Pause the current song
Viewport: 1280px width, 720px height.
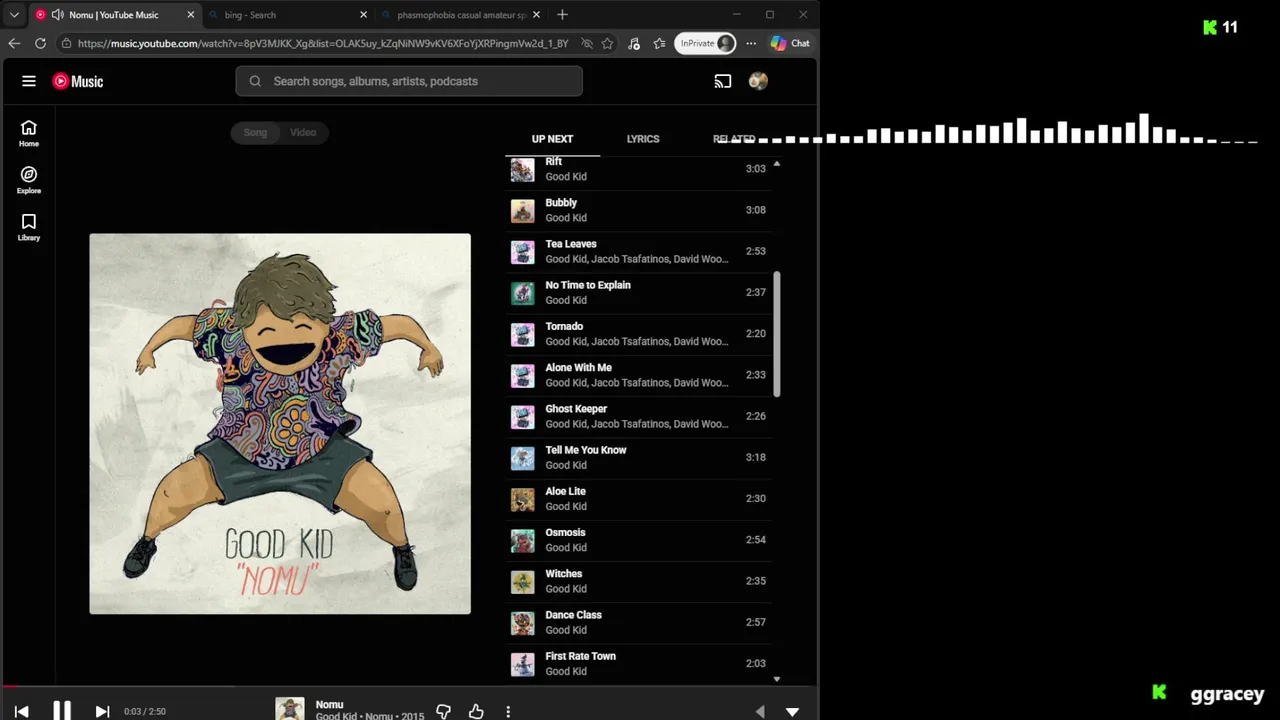point(62,711)
